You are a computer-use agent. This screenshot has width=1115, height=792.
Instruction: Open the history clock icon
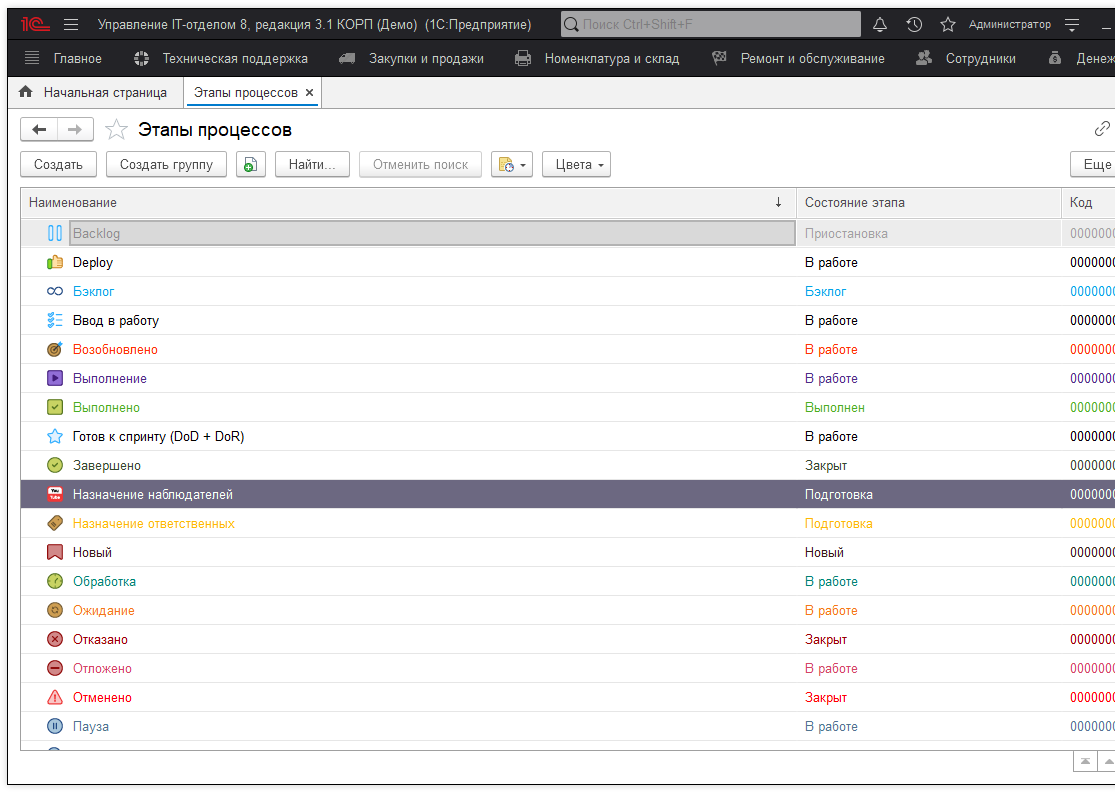[x=914, y=24]
